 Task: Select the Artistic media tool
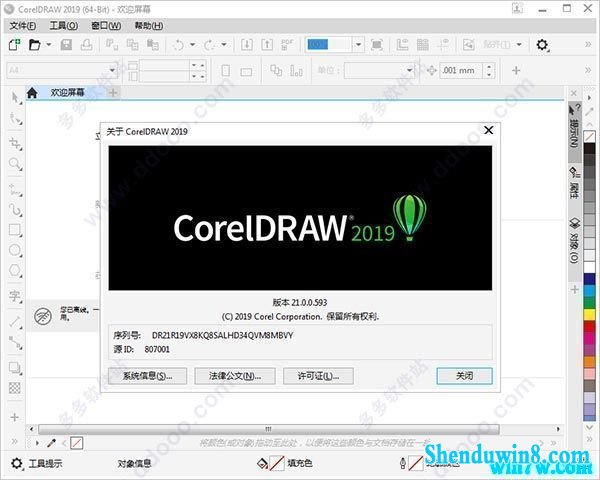[x=15, y=210]
